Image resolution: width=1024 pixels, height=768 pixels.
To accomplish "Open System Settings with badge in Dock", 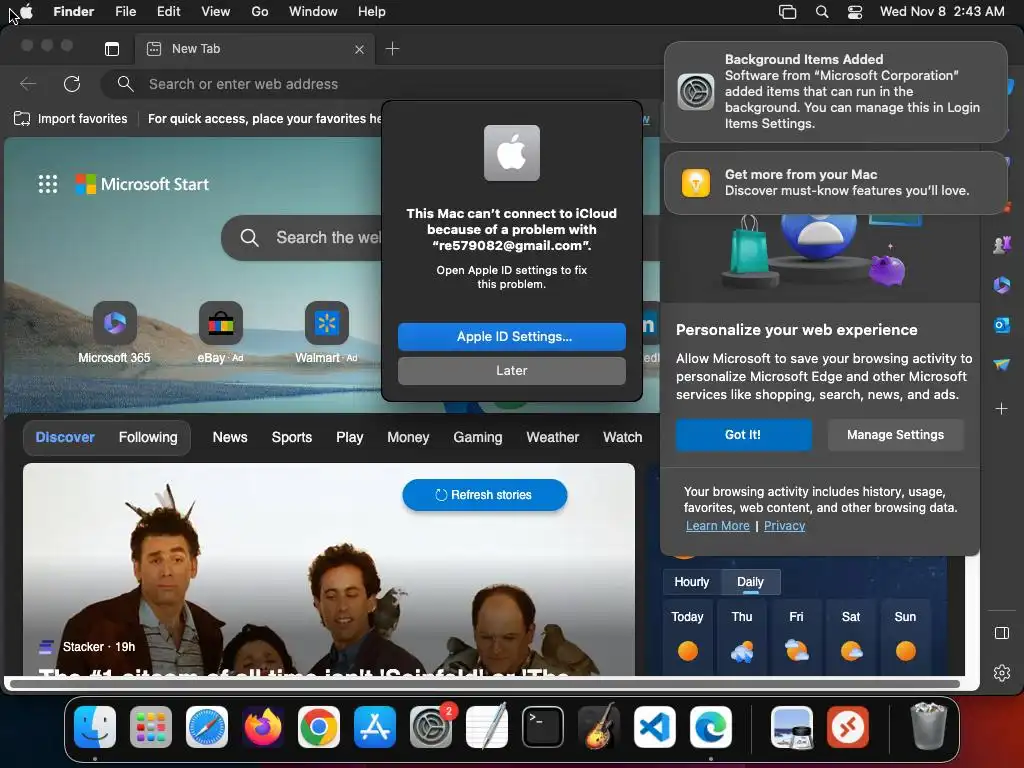I will click(x=431, y=727).
